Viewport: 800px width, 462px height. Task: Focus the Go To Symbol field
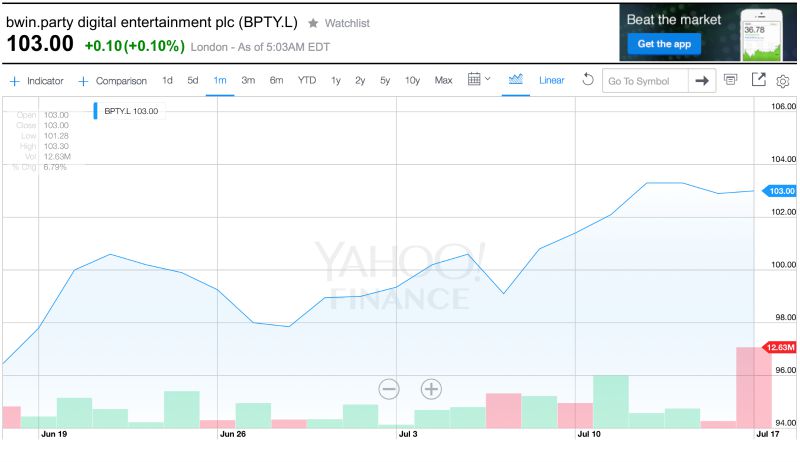click(645, 81)
